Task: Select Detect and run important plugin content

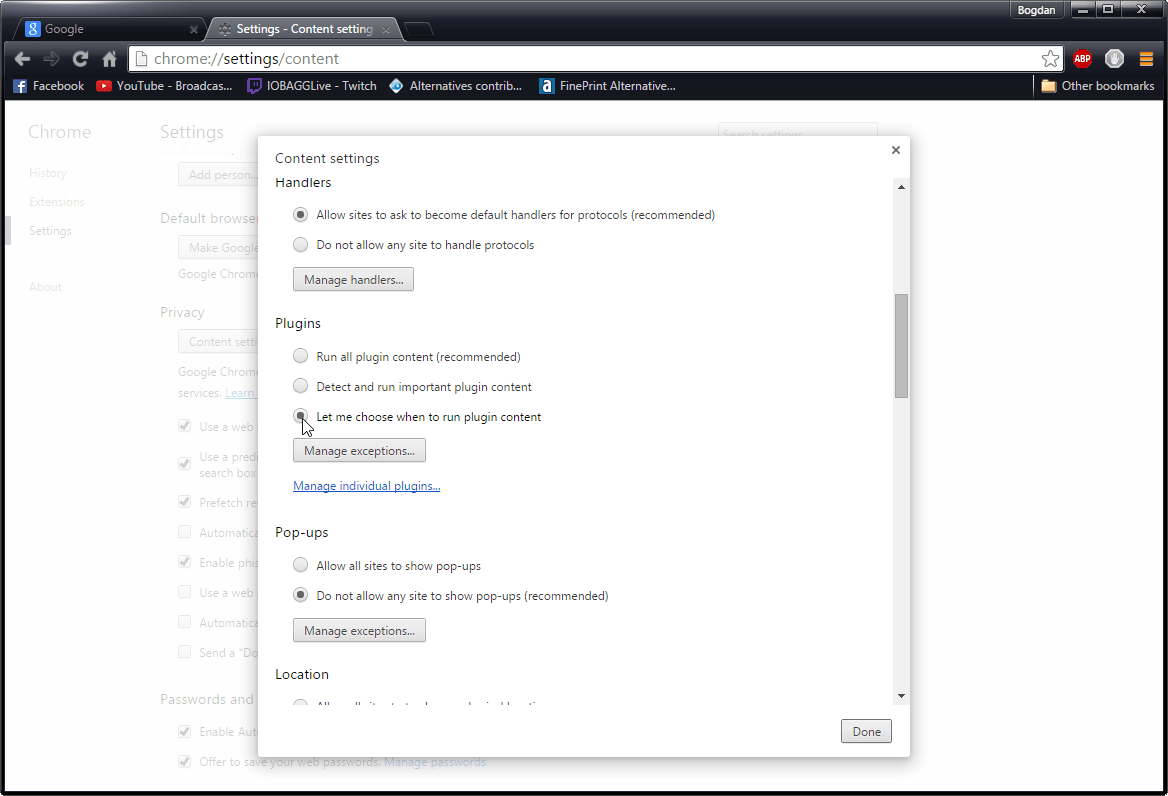Action: 300,386
